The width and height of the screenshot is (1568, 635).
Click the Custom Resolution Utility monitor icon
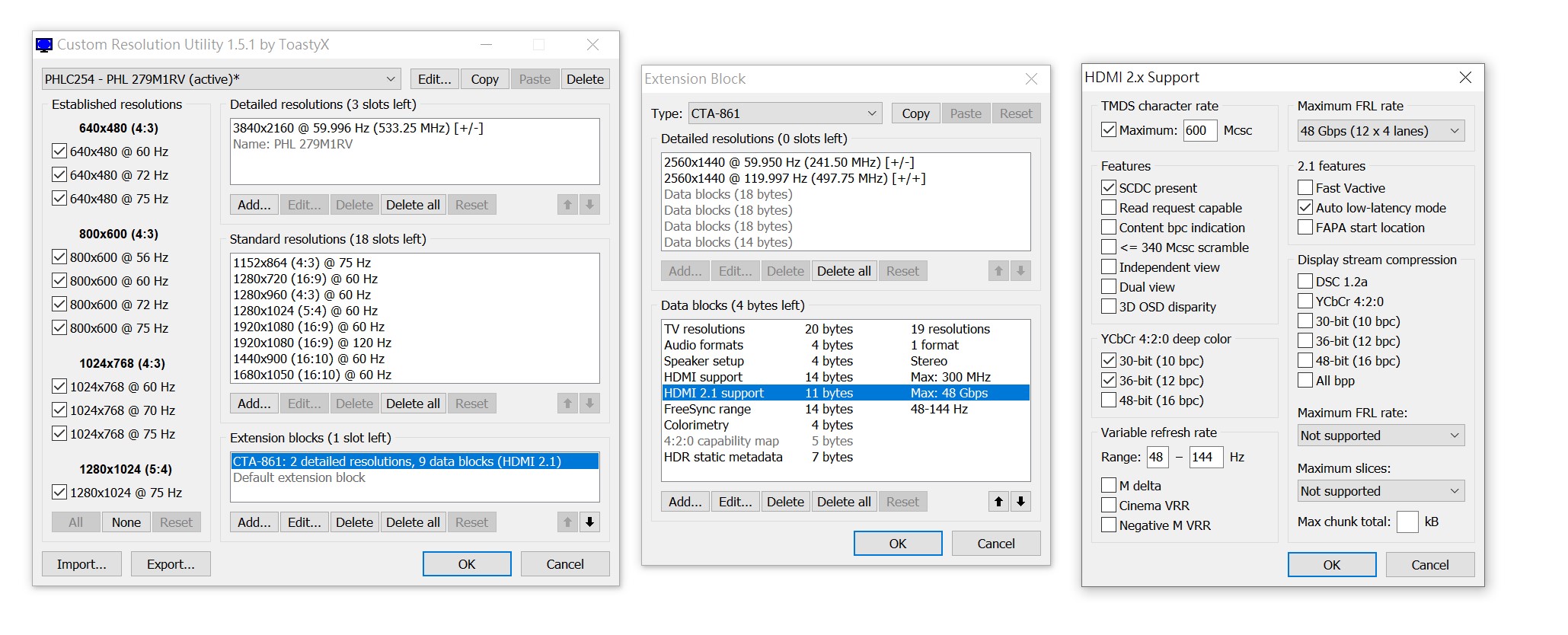click(x=44, y=45)
